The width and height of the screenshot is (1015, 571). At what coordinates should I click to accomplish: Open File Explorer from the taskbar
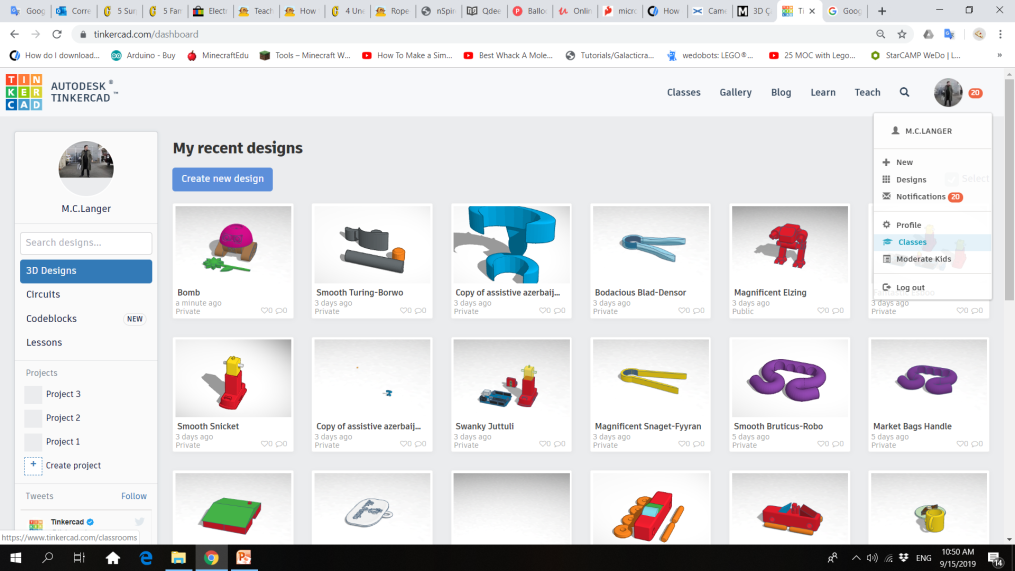[178, 557]
